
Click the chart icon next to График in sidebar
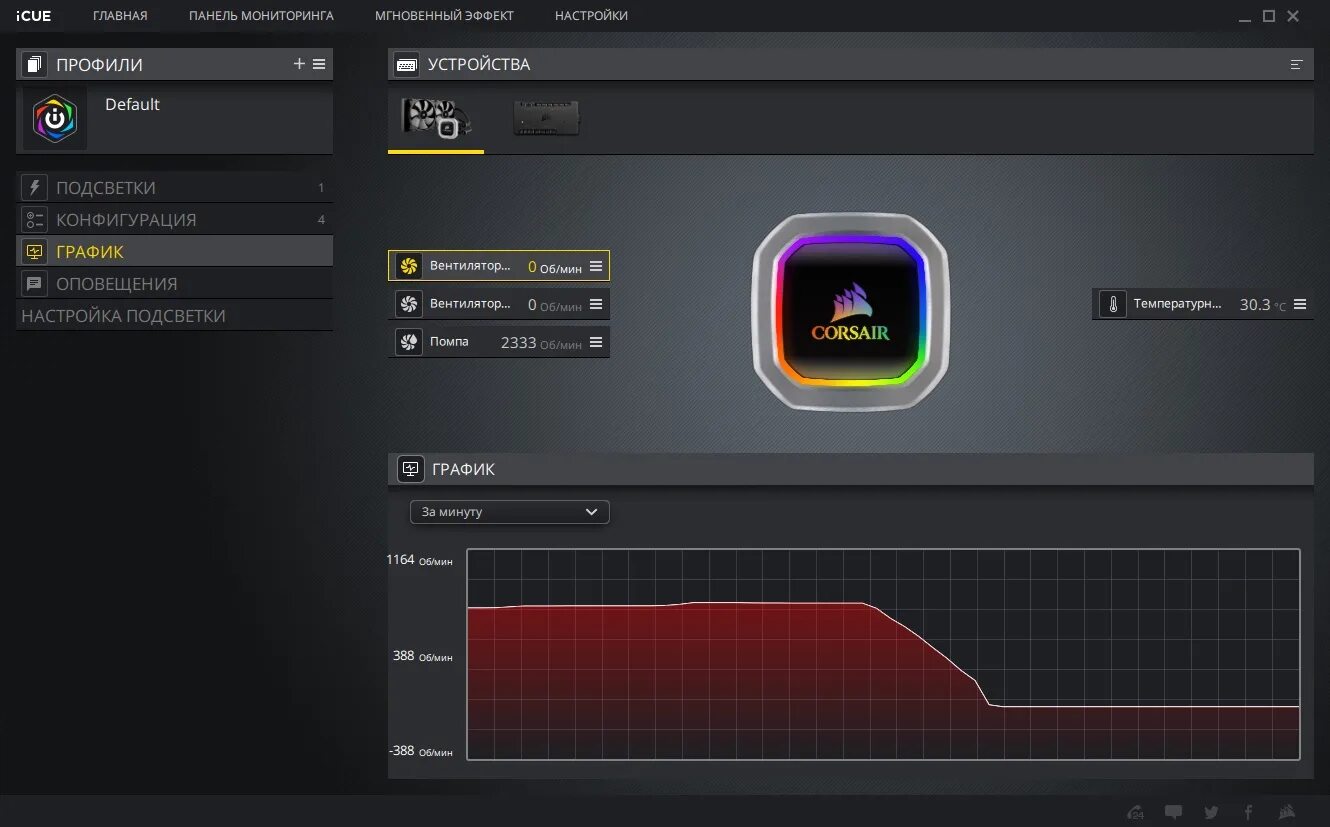[35, 251]
